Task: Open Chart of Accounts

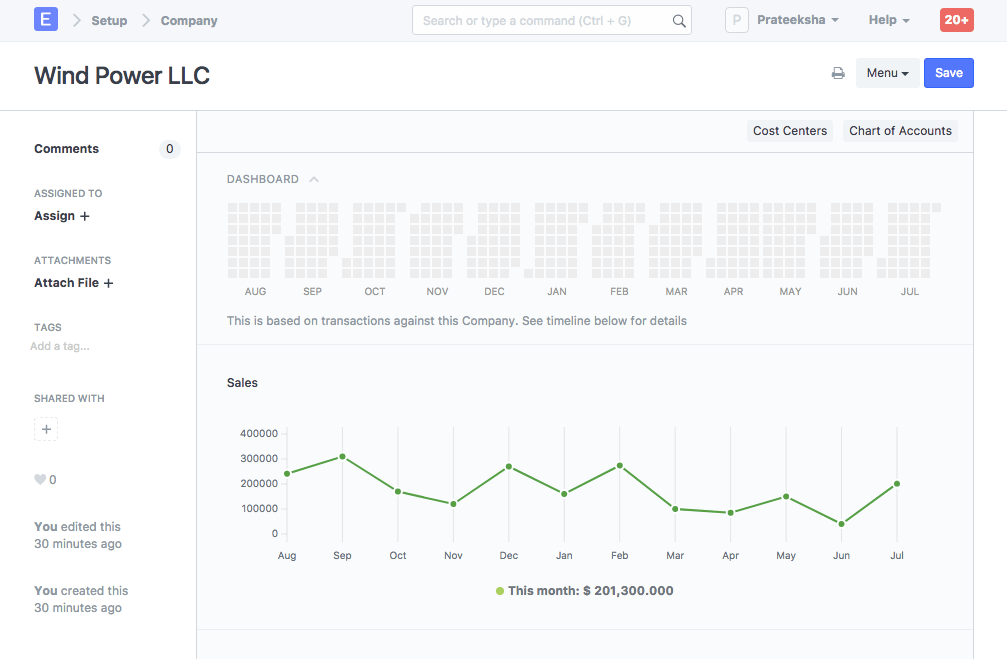Action: coord(900,130)
